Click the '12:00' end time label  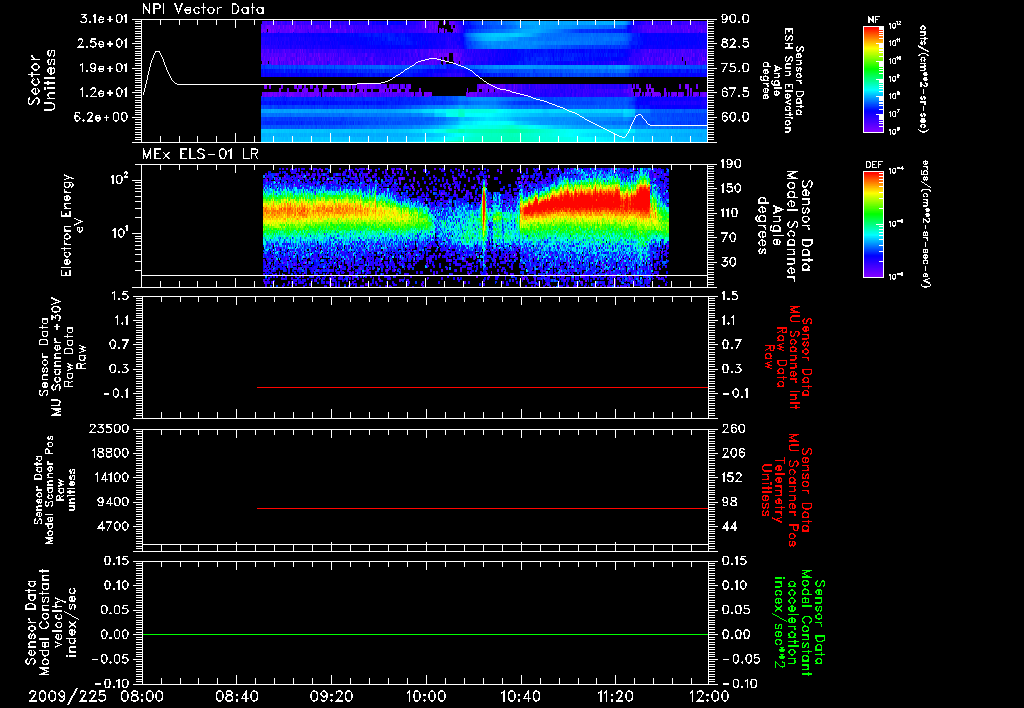[x=710, y=696]
